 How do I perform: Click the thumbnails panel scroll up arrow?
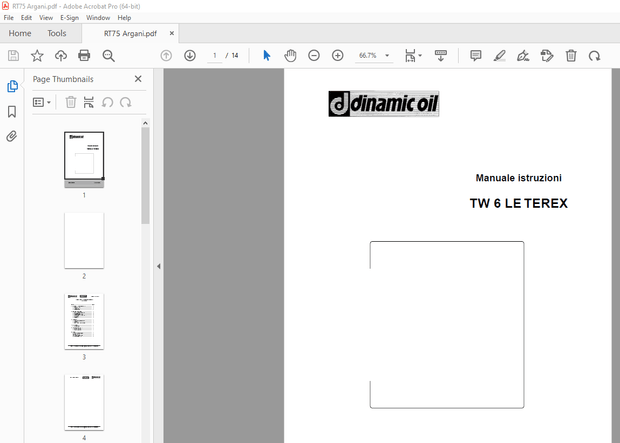pos(145,123)
